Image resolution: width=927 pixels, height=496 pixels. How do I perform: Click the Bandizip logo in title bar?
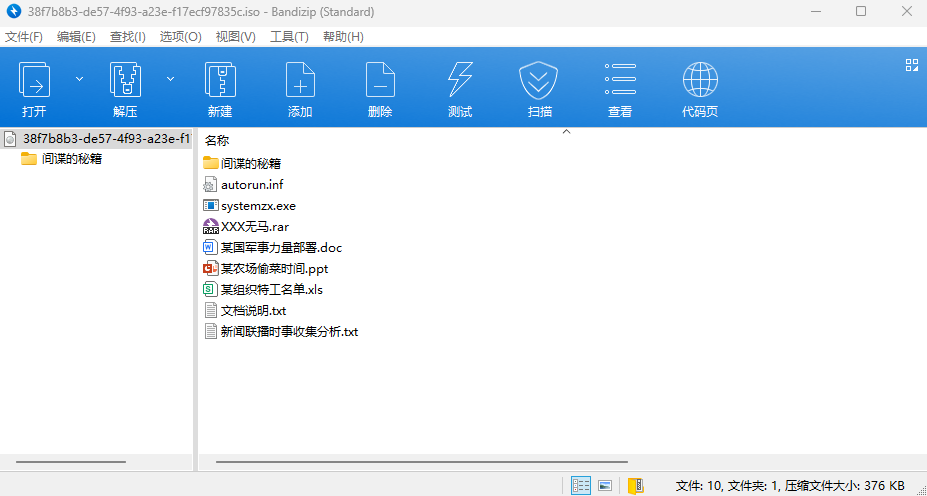pyautogui.click(x=14, y=11)
